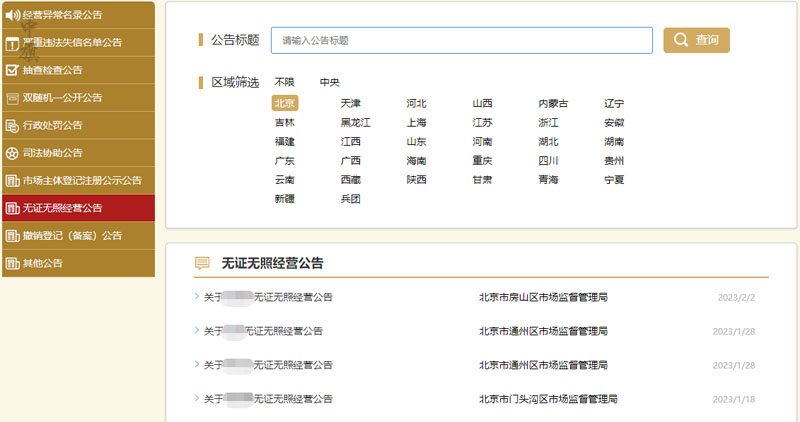Click the icon beside 市场主体登记注册公示公告
The height and width of the screenshot is (422, 800).
tap(12, 181)
